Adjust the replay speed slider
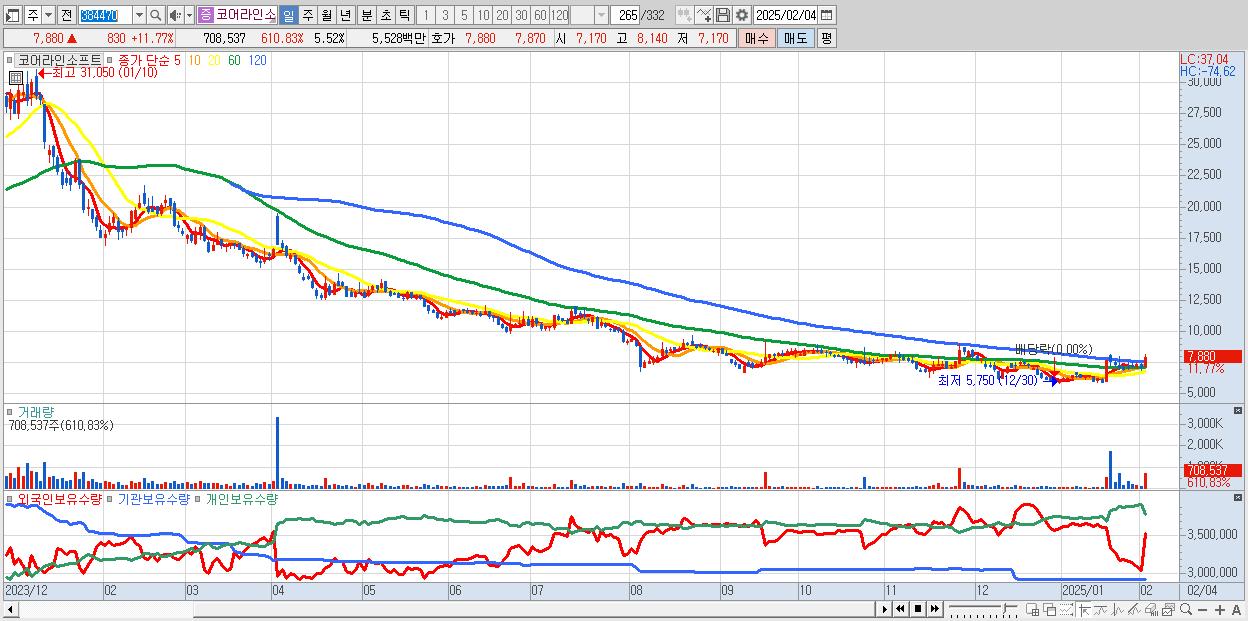The image size is (1248, 621). (1004, 607)
